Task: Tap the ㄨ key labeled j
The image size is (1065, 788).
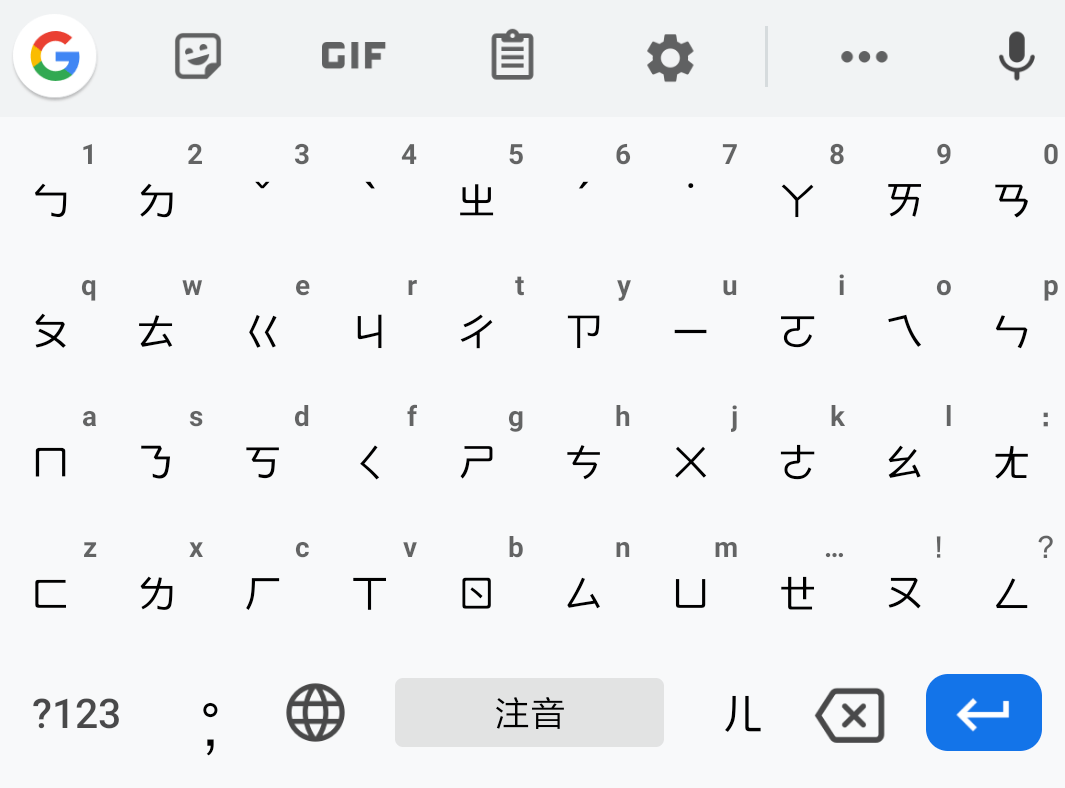Action: point(693,446)
